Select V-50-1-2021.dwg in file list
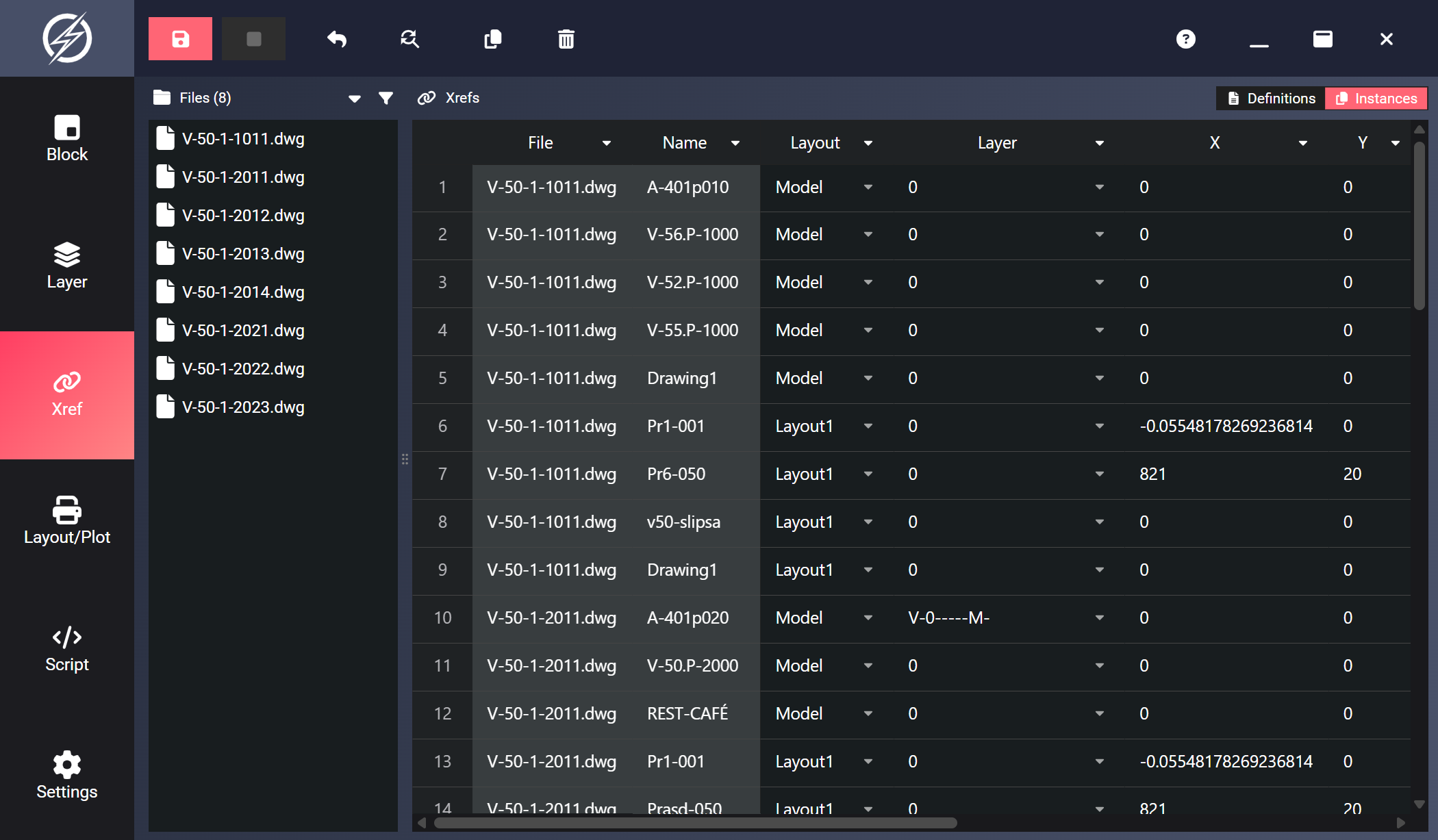 [273, 330]
